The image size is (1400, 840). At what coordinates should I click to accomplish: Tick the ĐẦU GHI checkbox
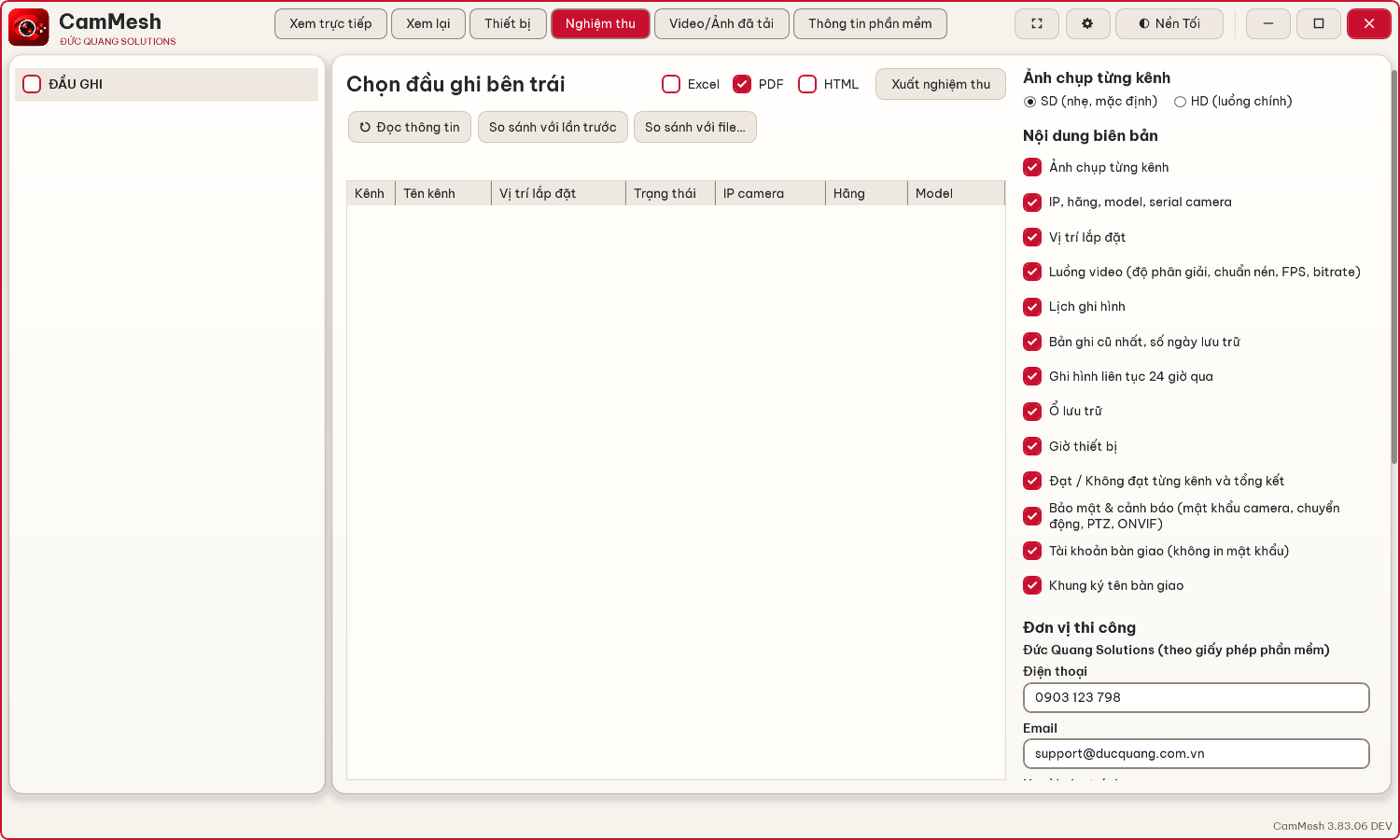(32, 84)
